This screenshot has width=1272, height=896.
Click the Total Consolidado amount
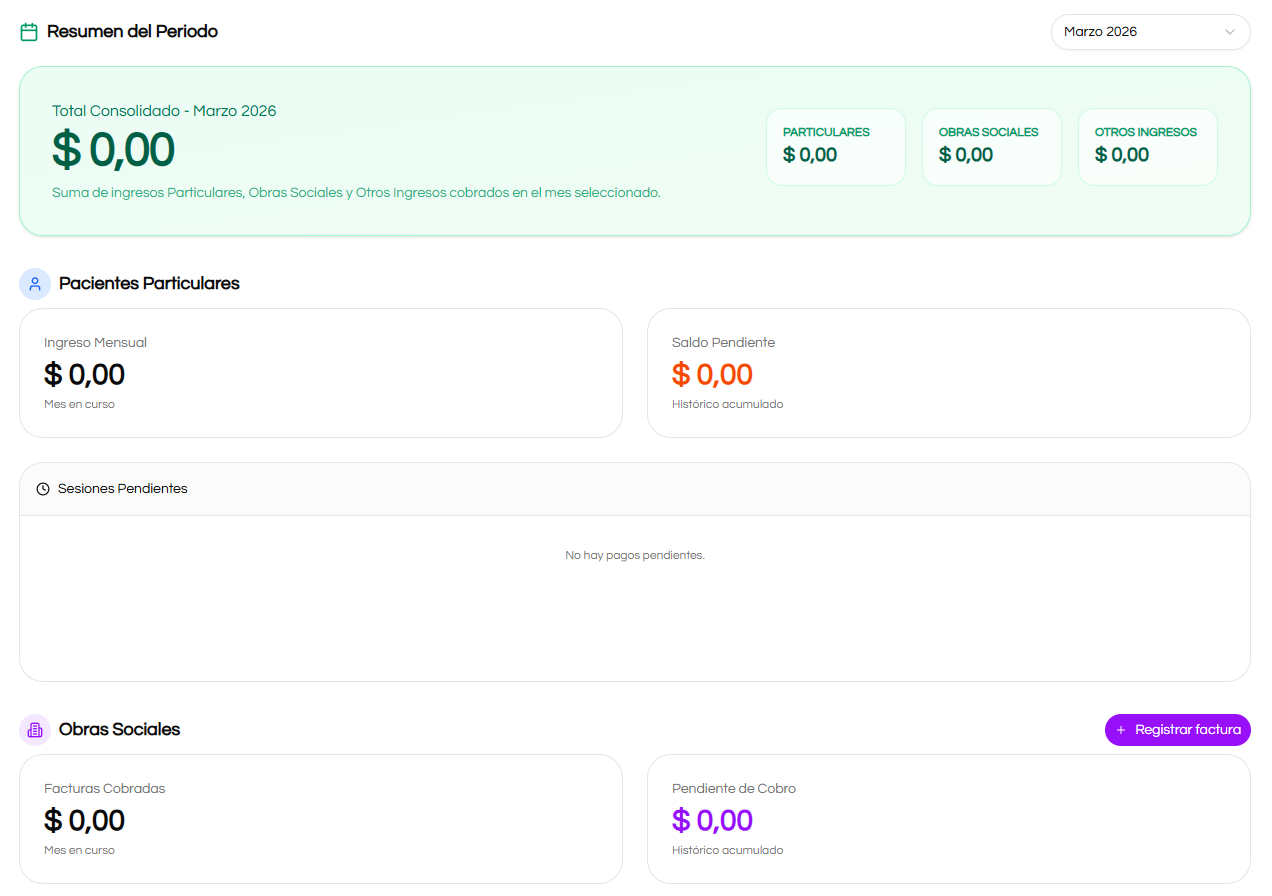114,150
